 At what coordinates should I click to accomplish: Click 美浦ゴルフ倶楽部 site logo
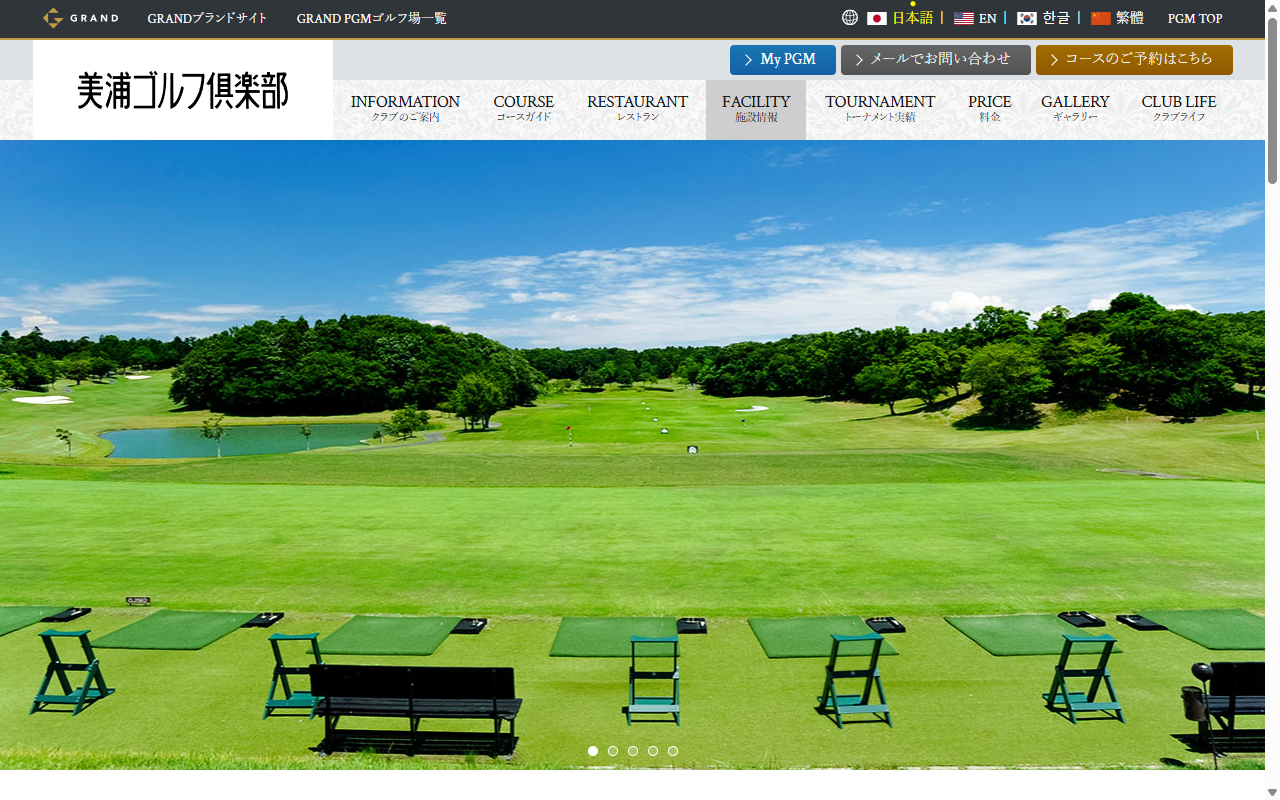coord(183,90)
